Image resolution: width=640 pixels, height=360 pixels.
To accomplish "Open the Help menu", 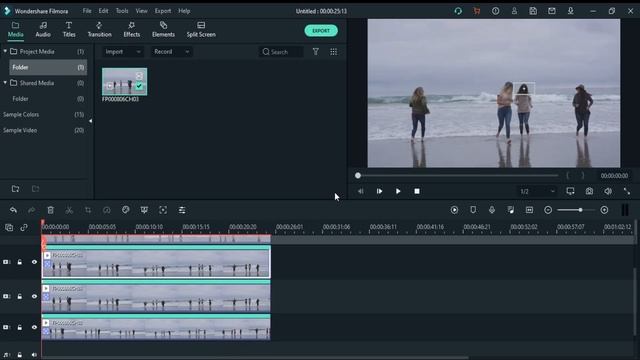I will [x=184, y=11].
